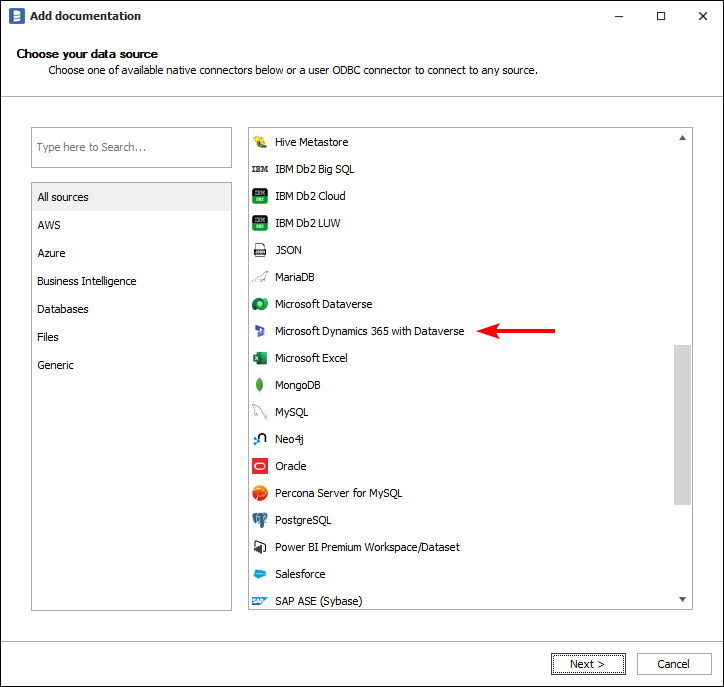Screen dimensions: 724x687
Task: Click the Hive Metastore bee icon
Action: point(259,142)
